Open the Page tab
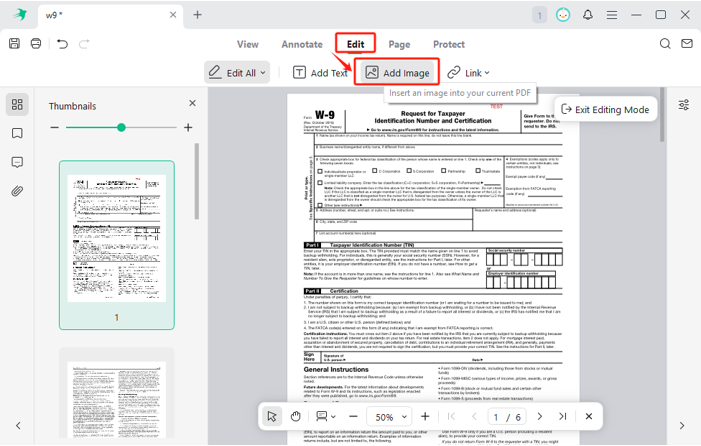The width and height of the screenshot is (701, 446). click(x=399, y=44)
